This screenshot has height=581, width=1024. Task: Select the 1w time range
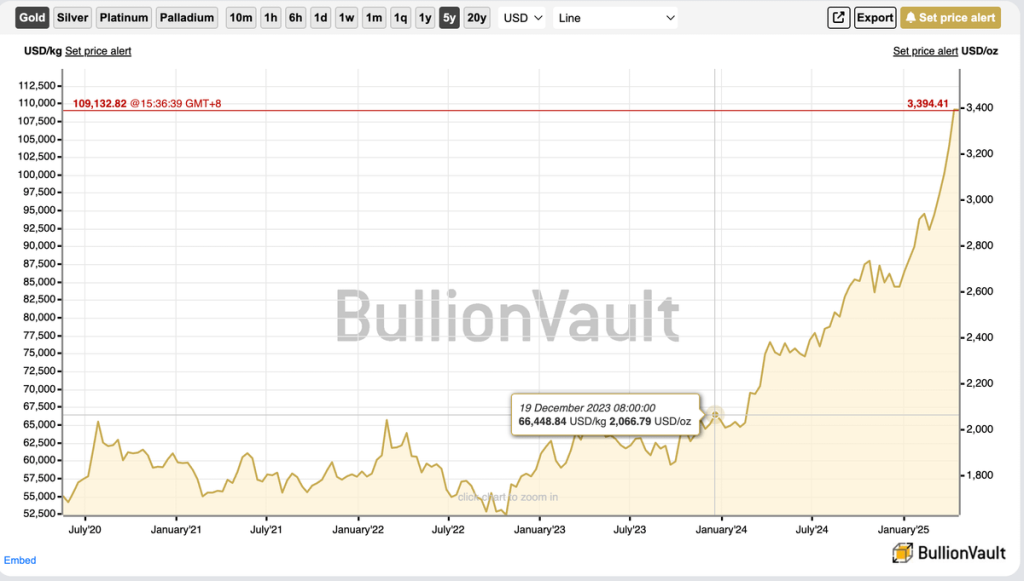346,18
